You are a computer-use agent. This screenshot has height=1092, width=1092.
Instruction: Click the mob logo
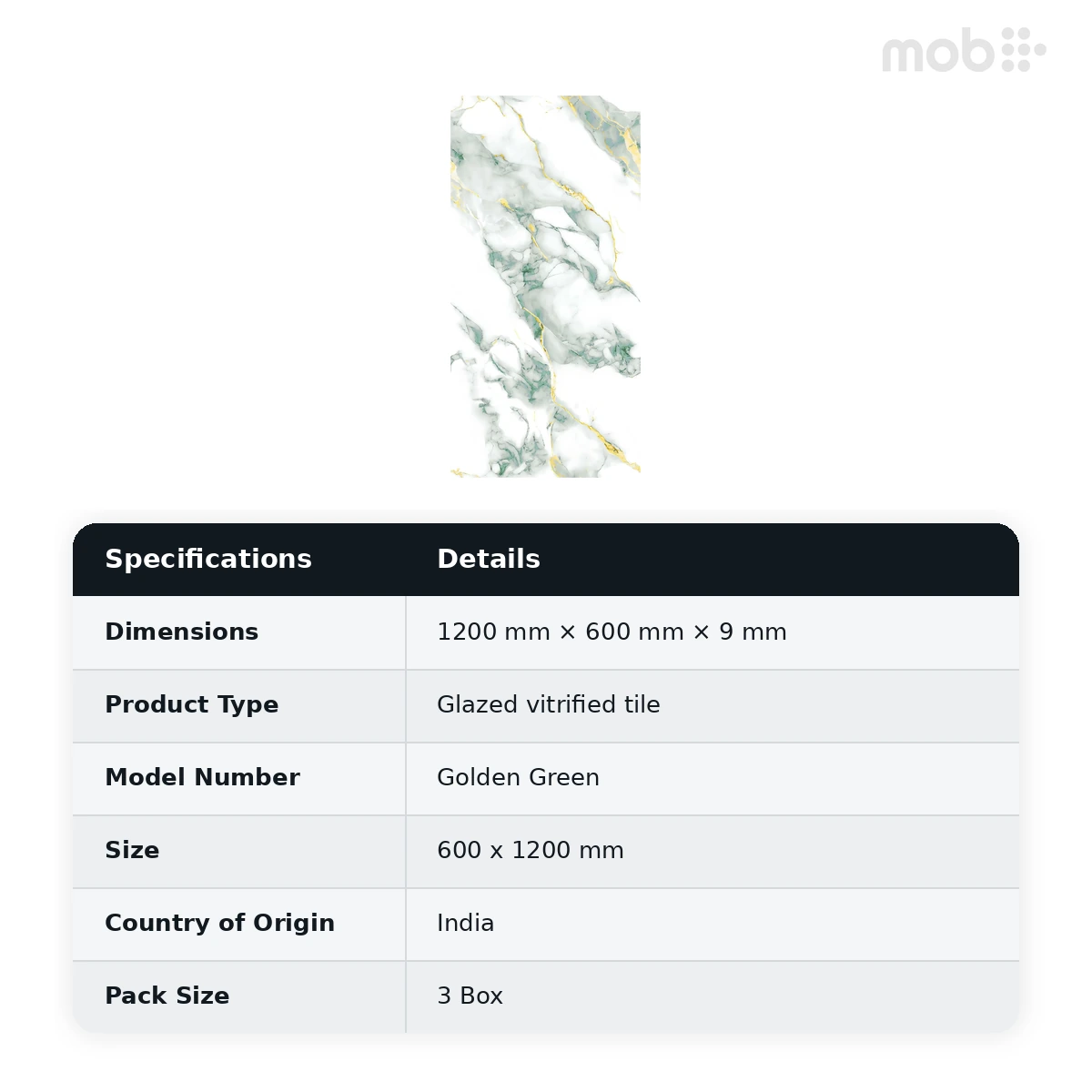pyautogui.click(x=964, y=50)
